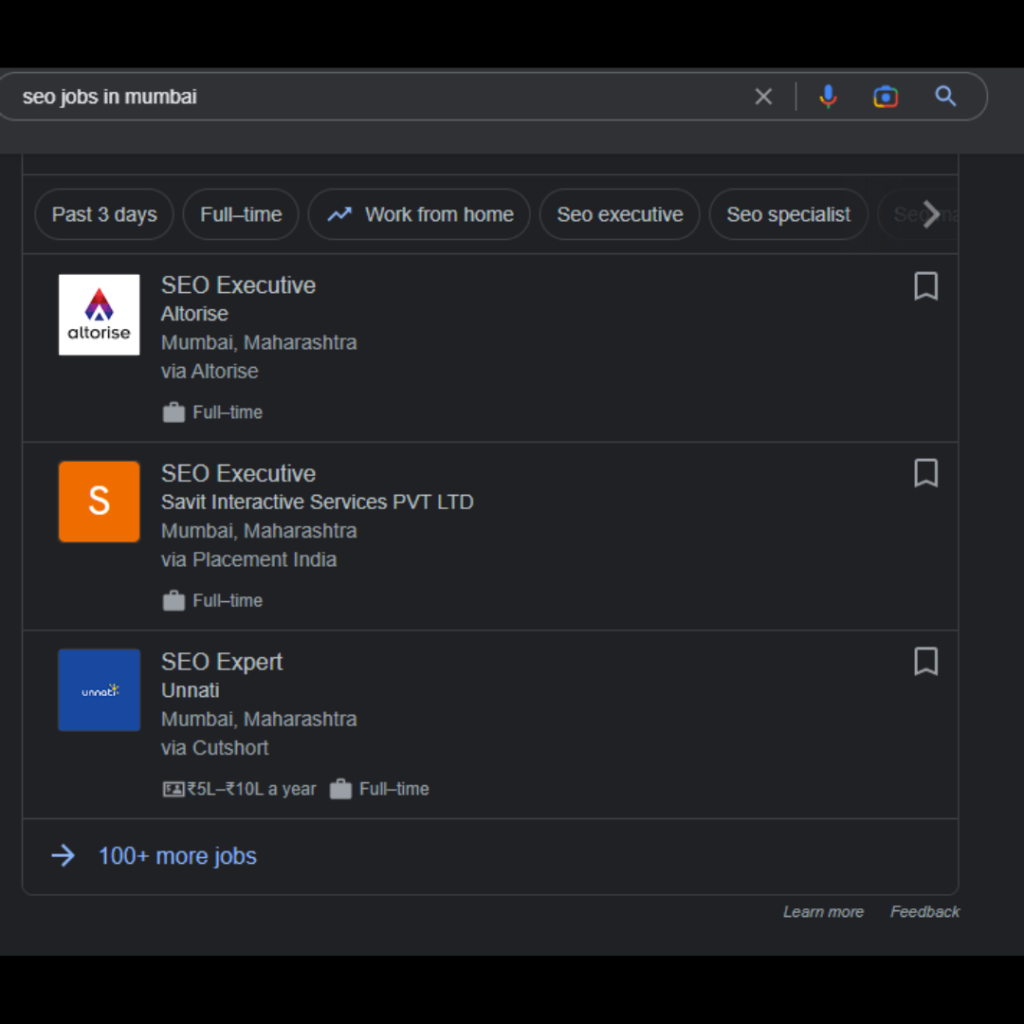
Task: Submit search with magnifying glass icon
Action: click(x=945, y=97)
